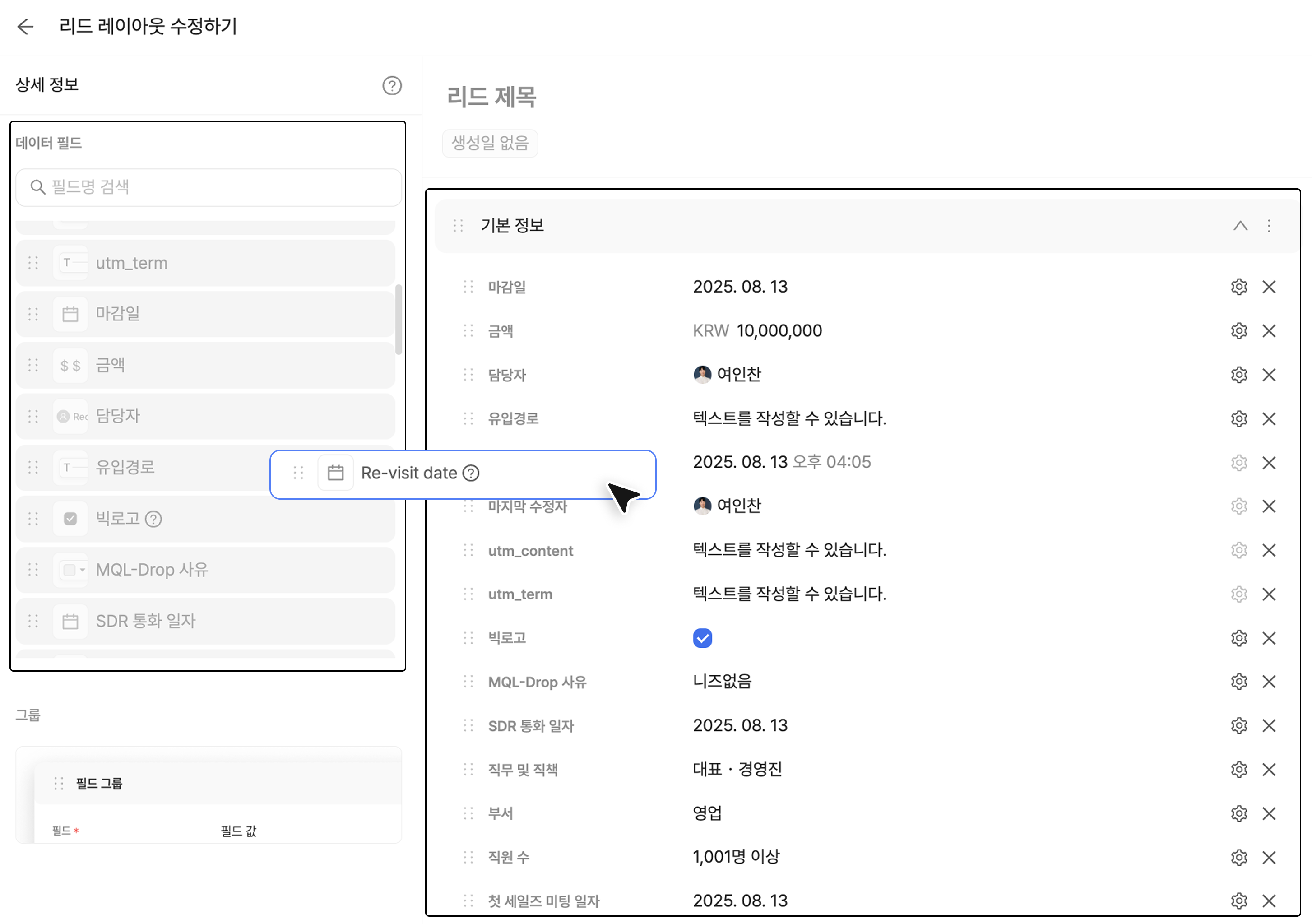Click the 필드명 검색 search box
Viewport: 1312px width, 924px height.
coord(209,187)
